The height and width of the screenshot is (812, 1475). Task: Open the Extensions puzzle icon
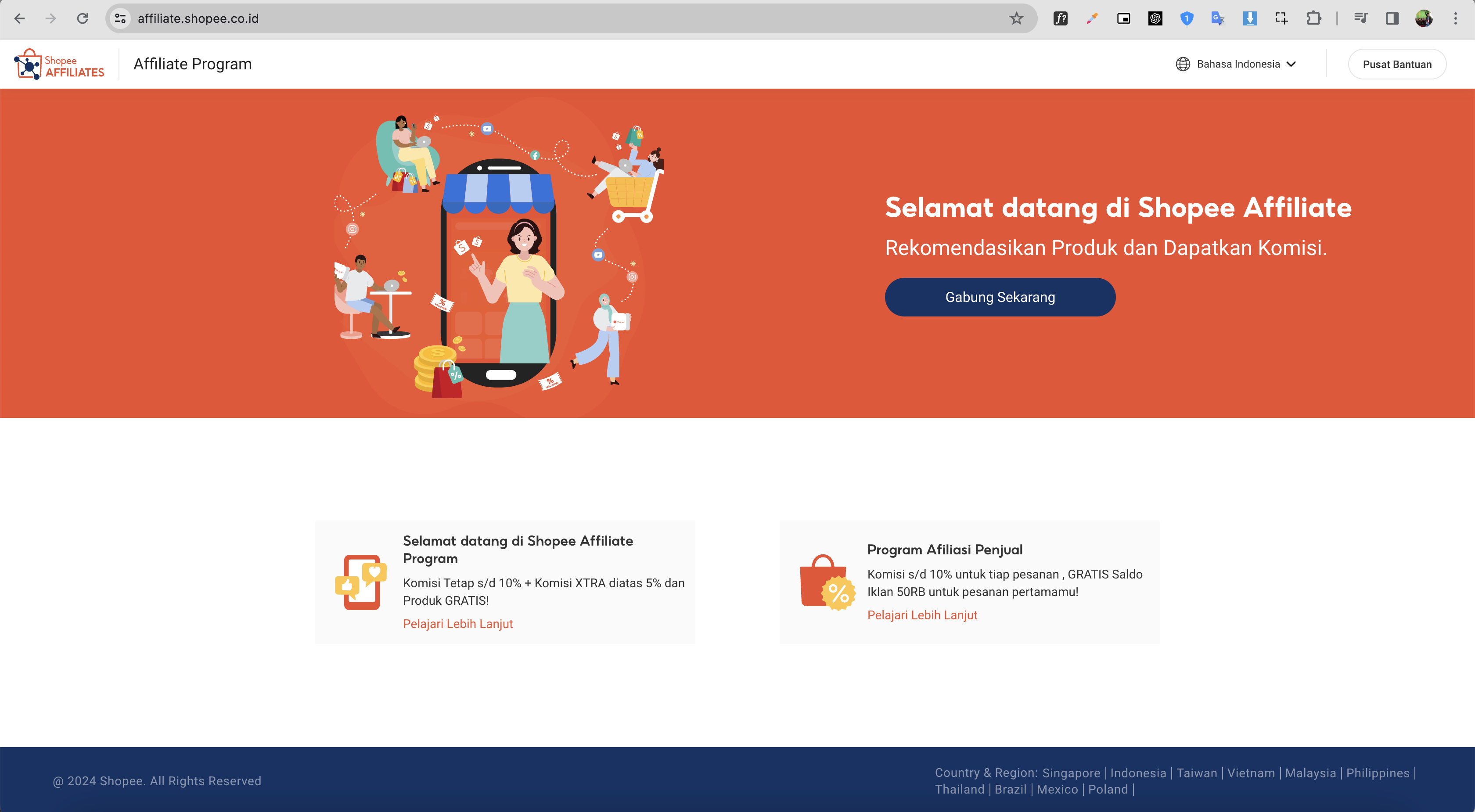tap(1313, 18)
